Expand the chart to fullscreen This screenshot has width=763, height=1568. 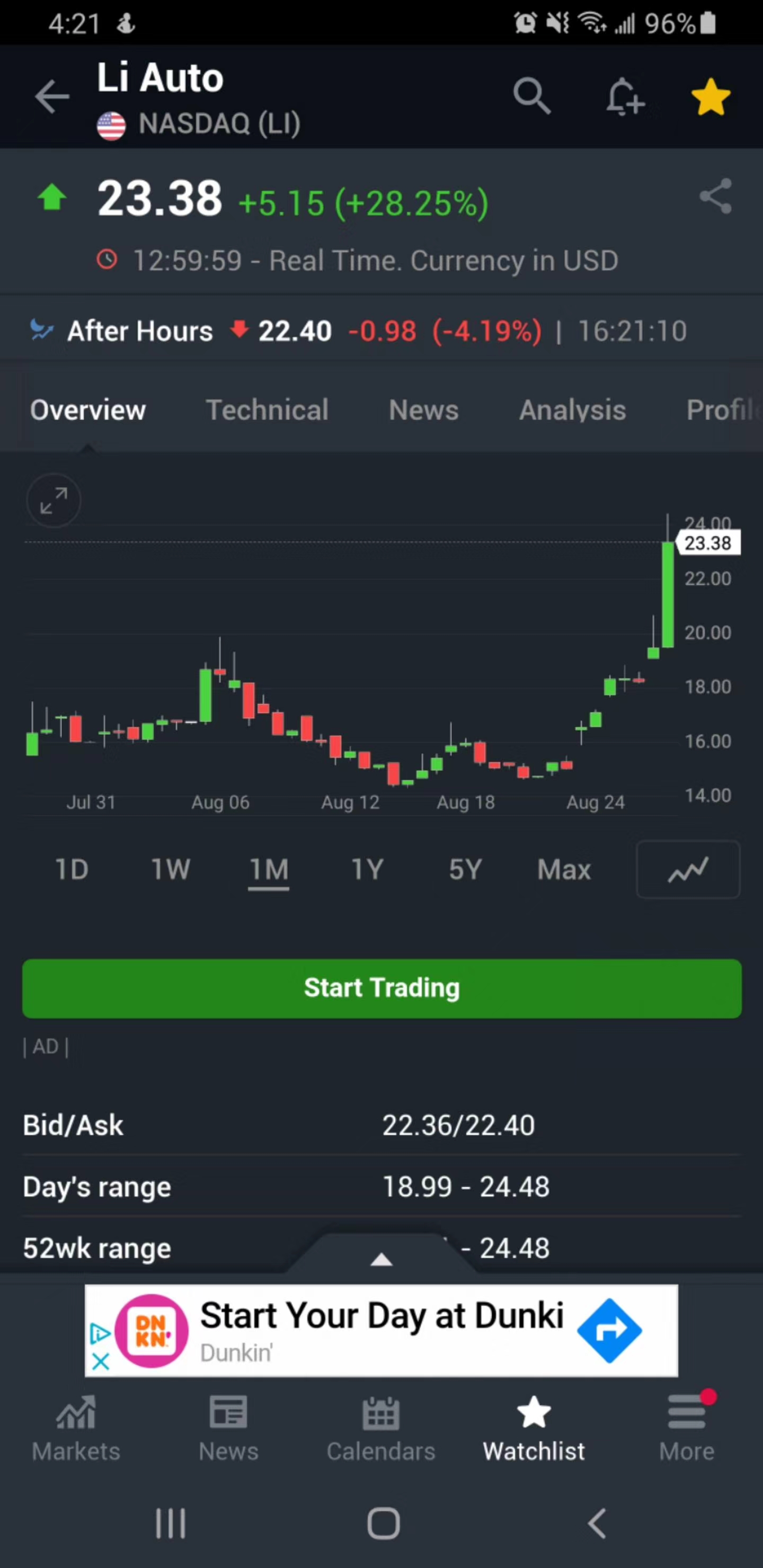54,501
